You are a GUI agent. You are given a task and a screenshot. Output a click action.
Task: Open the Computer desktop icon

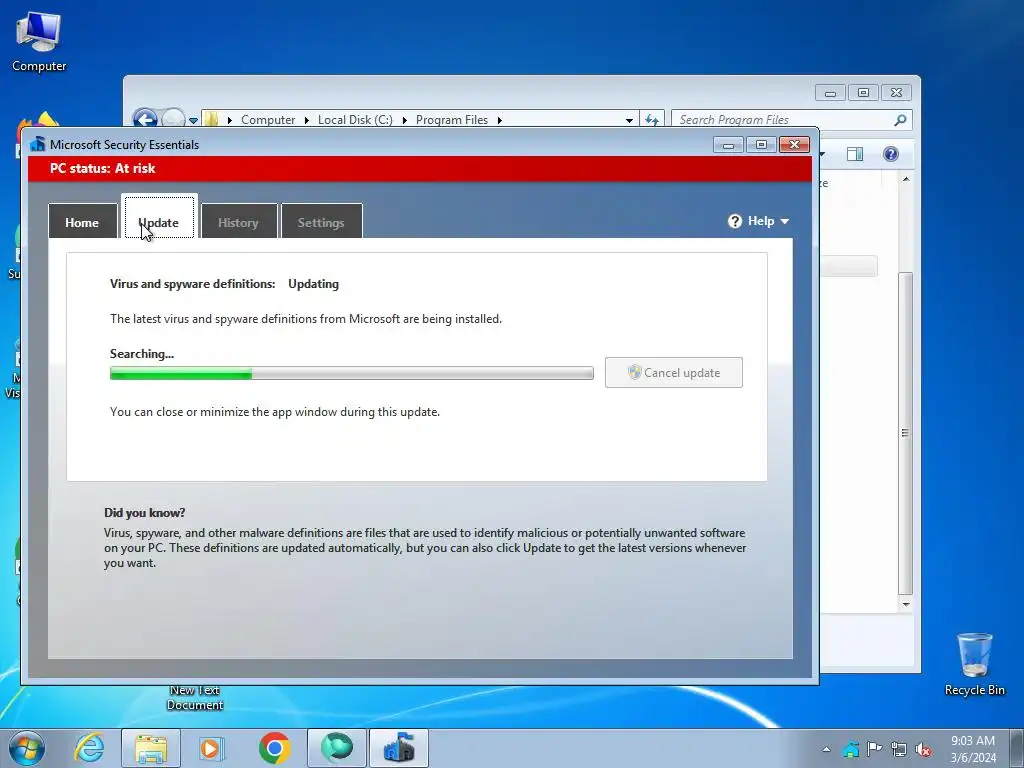tap(39, 42)
